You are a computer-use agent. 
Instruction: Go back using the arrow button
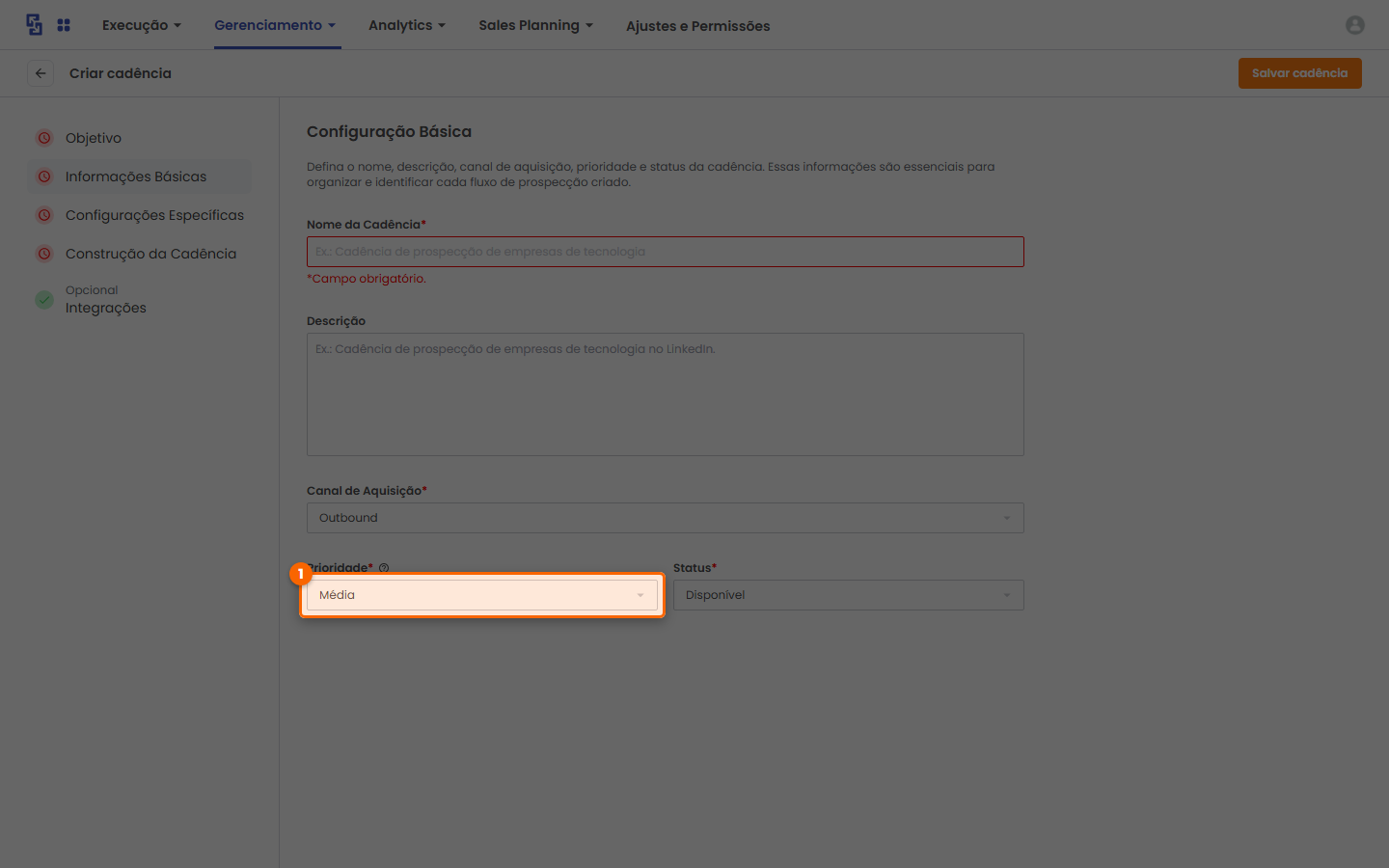(x=41, y=73)
